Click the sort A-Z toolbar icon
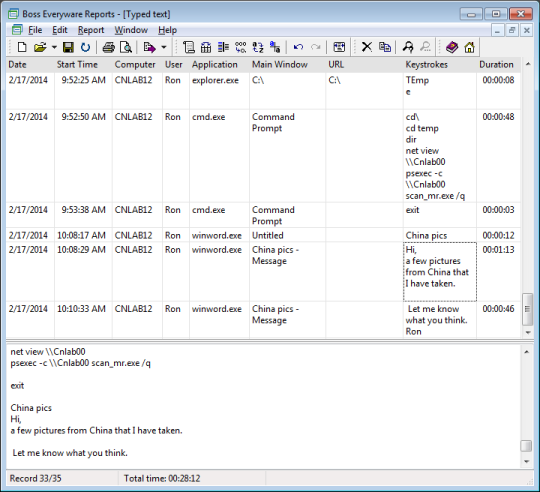Viewport: 540px width, 492px height. click(258, 47)
